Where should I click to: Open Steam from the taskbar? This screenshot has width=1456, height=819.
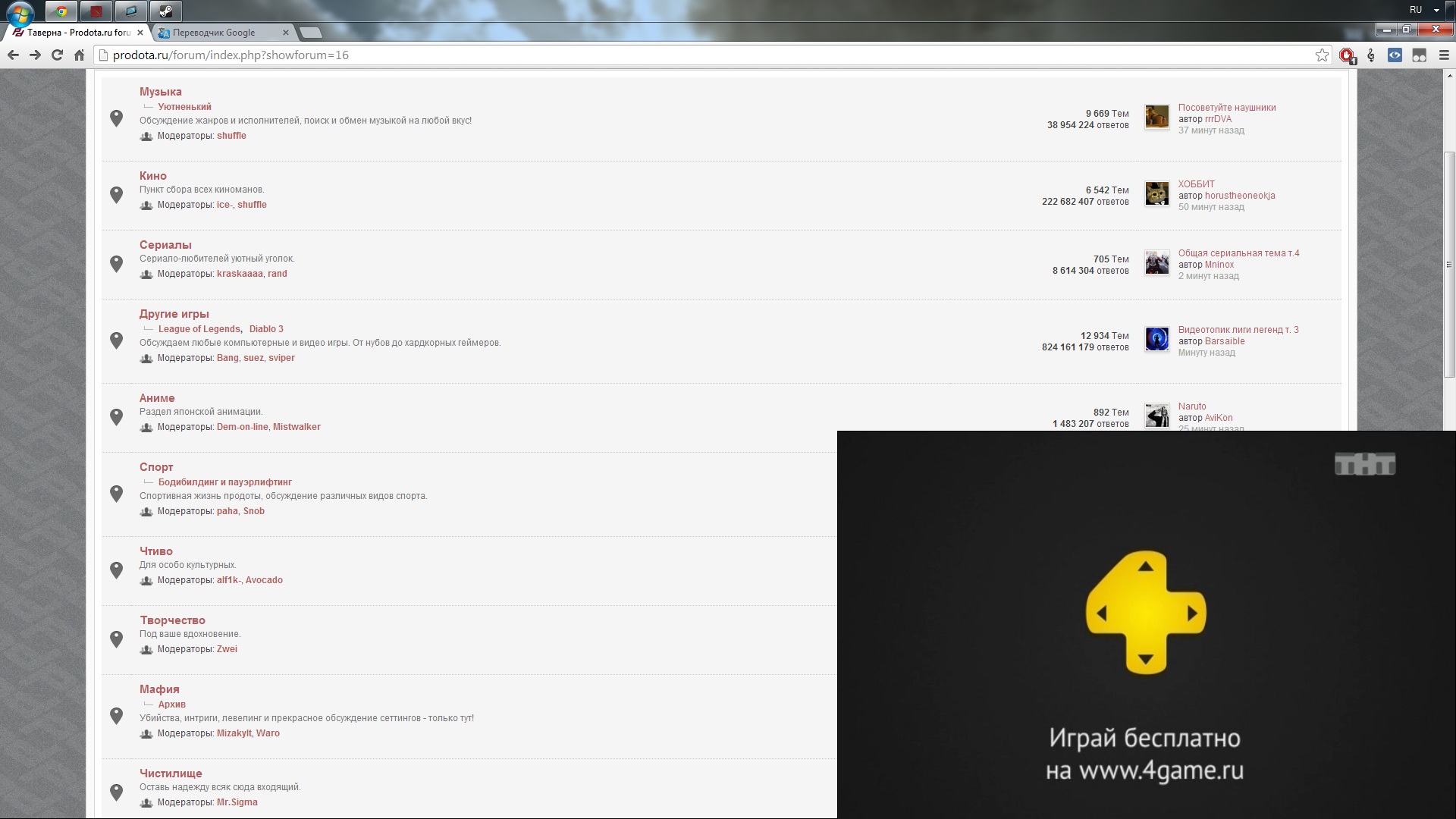[x=165, y=11]
